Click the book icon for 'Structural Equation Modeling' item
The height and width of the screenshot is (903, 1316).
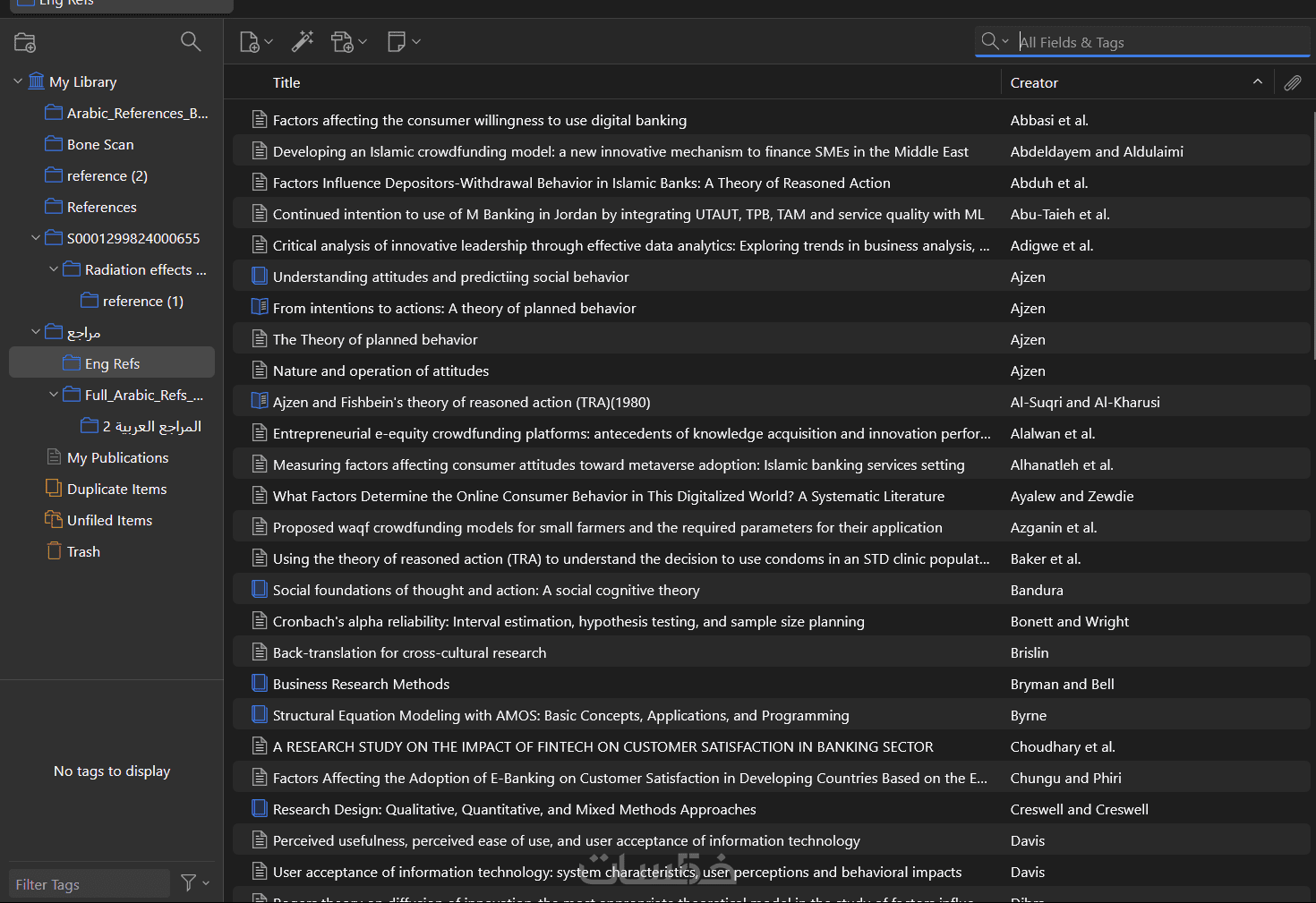260,715
